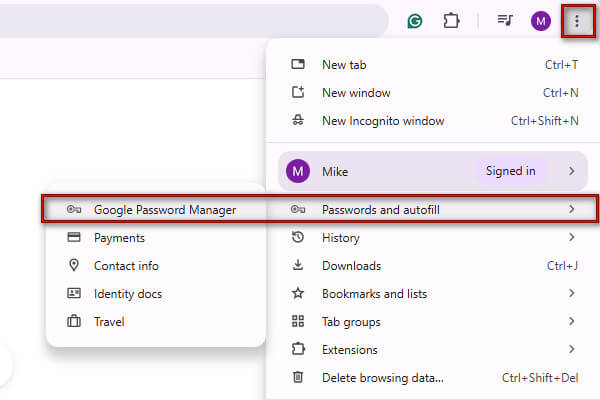600x400 pixels.
Task: Select New window menu entry
Action: pyautogui.click(x=433, y=93)
